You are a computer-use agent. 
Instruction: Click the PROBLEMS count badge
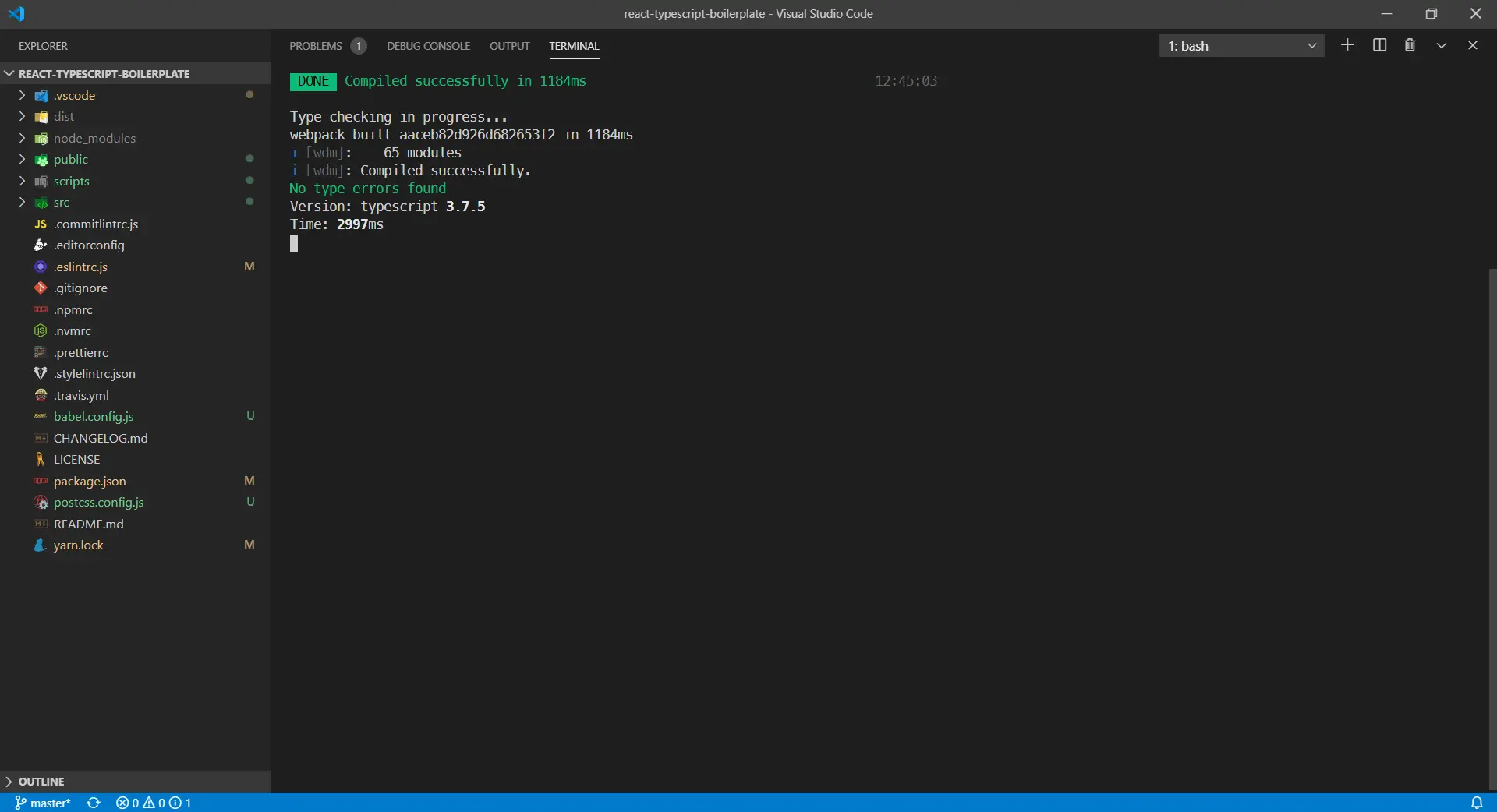pyautogui.click(x=359, y=46)
